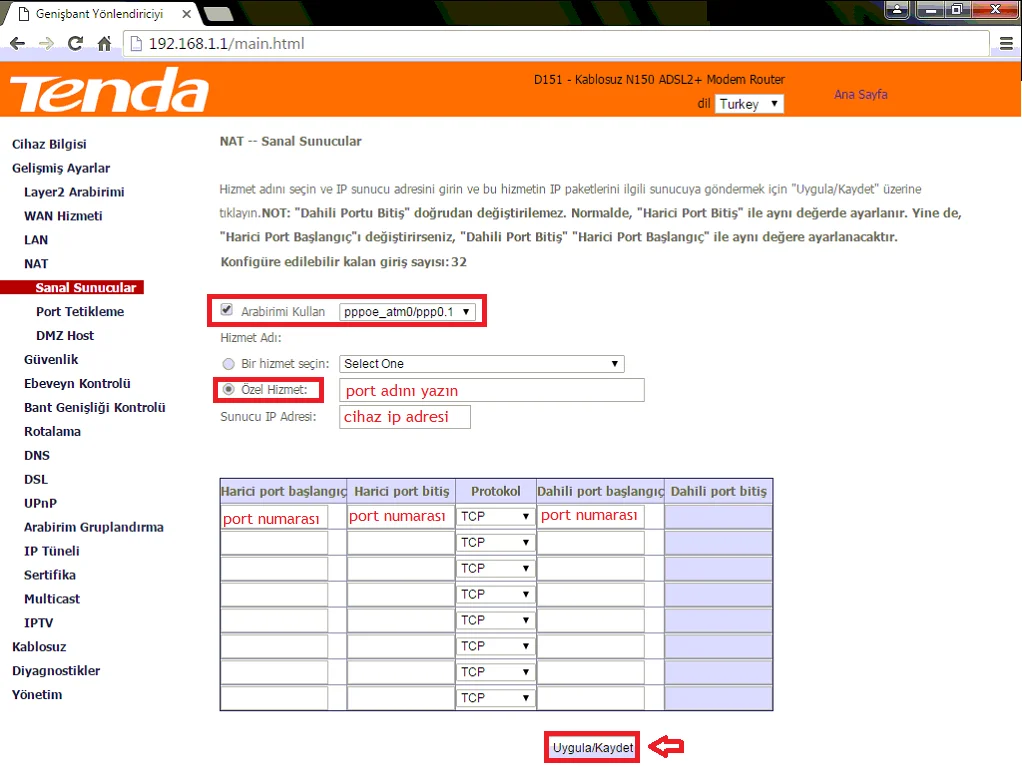Open the Chrome hamburger menu
The height and width of the screenshot is (767, 1022).
pos(1006,44)
